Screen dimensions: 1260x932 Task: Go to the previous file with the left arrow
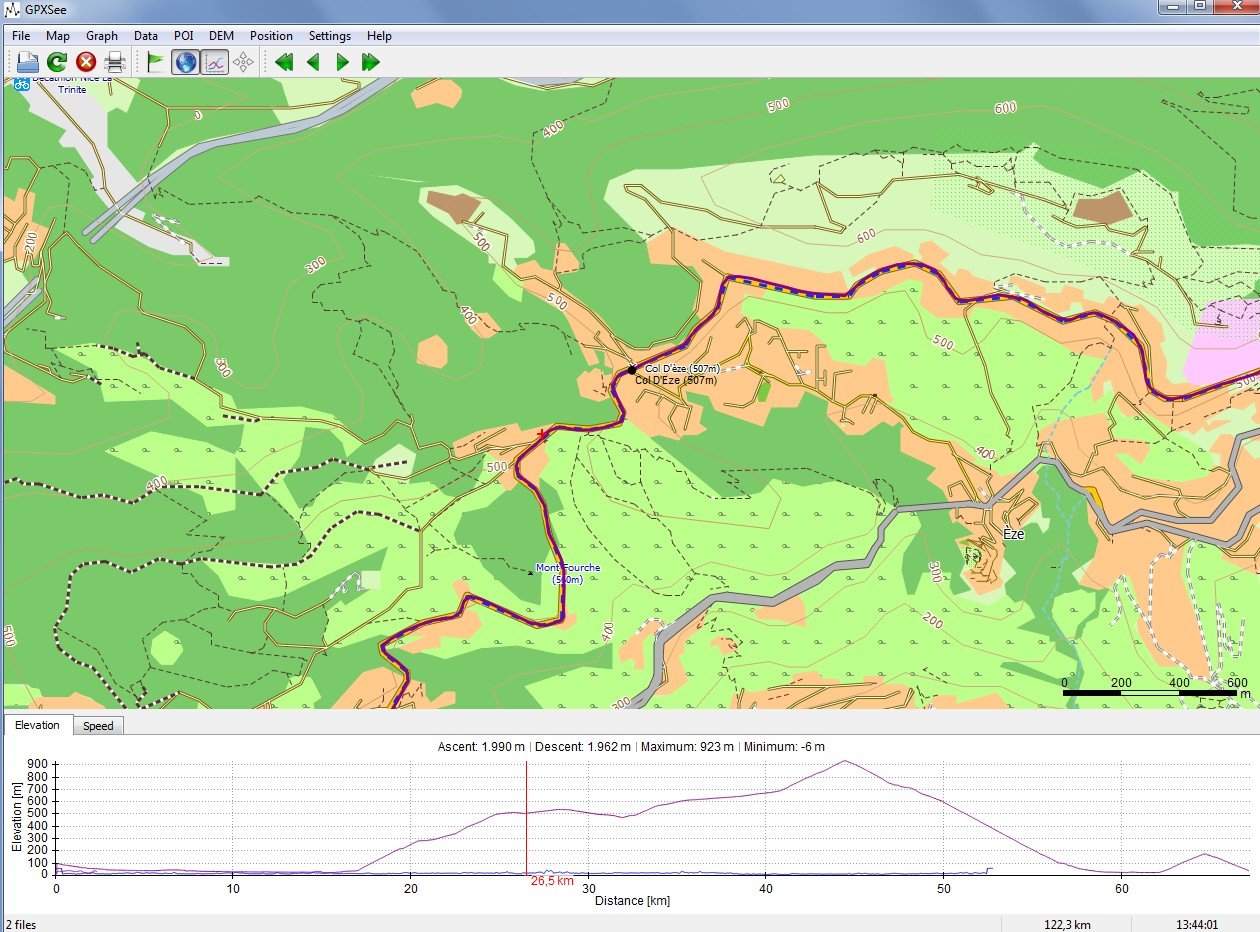click(313, 62)
